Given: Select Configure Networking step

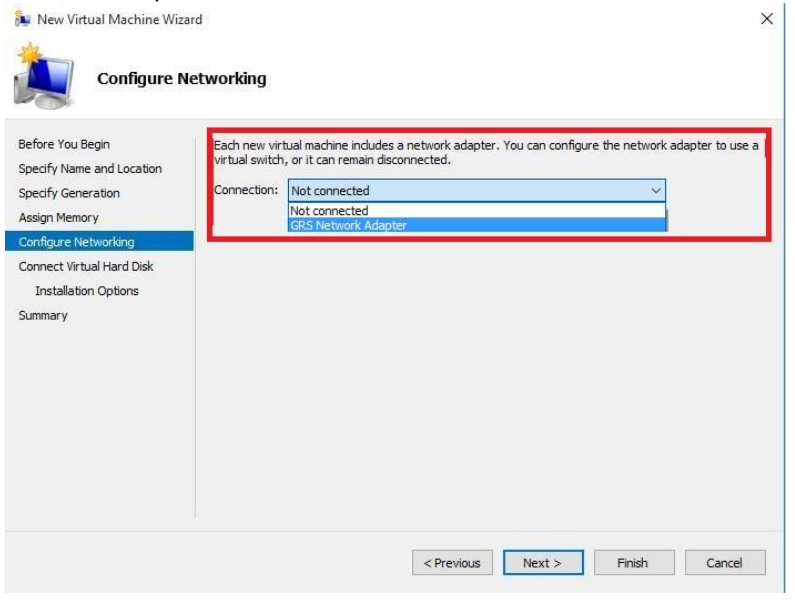Looking at the screenshot, I should pos(99,241).
